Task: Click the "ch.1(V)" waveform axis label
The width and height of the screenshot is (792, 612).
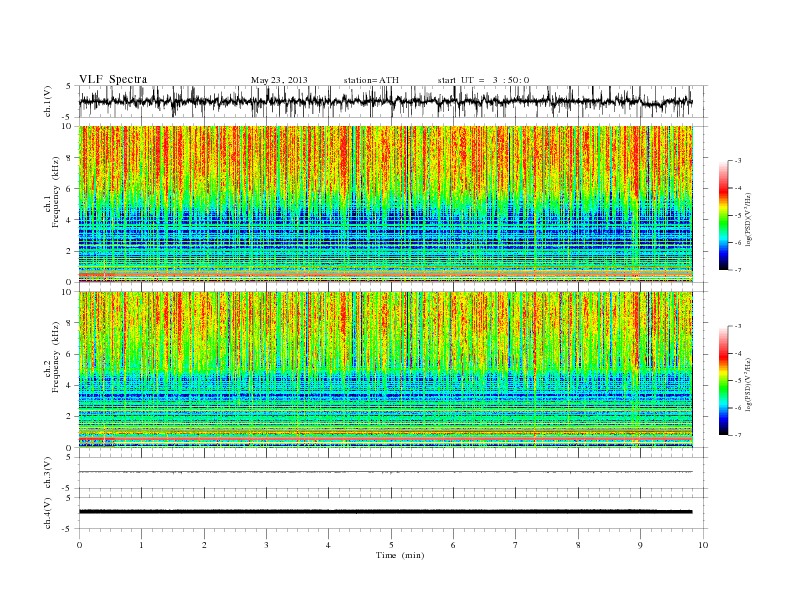Action: point(48,101)
